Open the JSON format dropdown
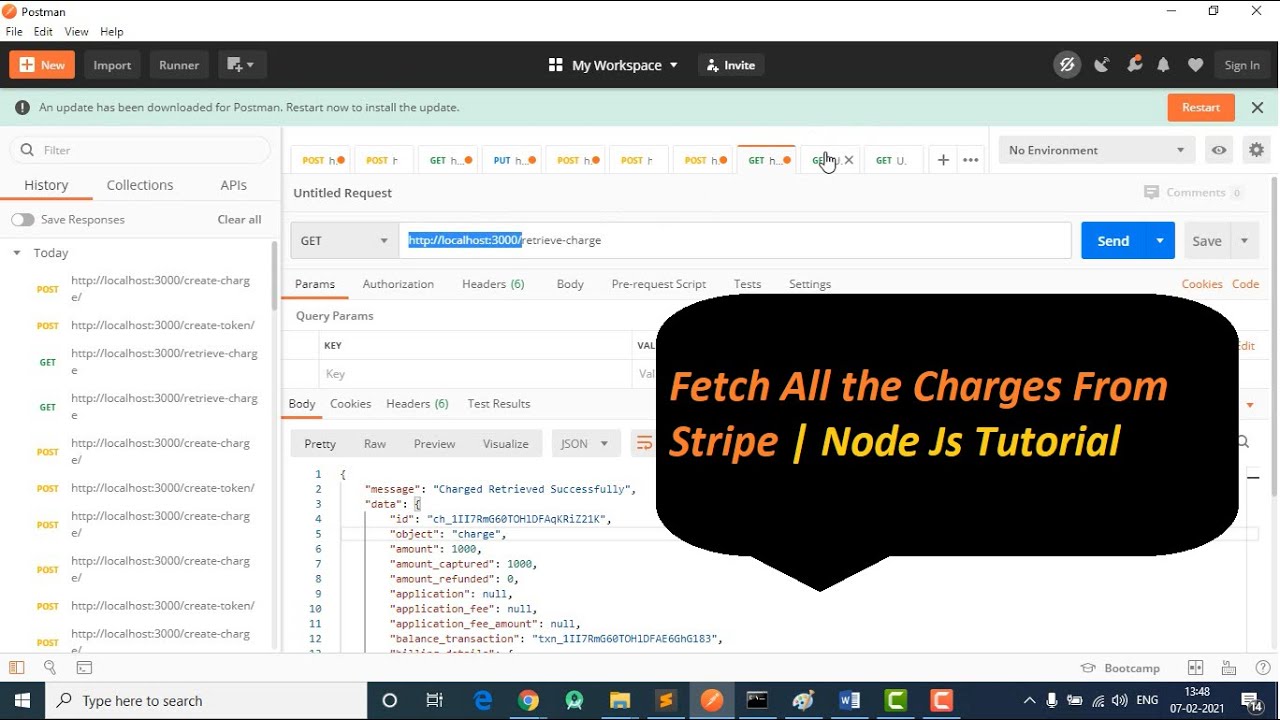1280x720 pixels. 584,443
